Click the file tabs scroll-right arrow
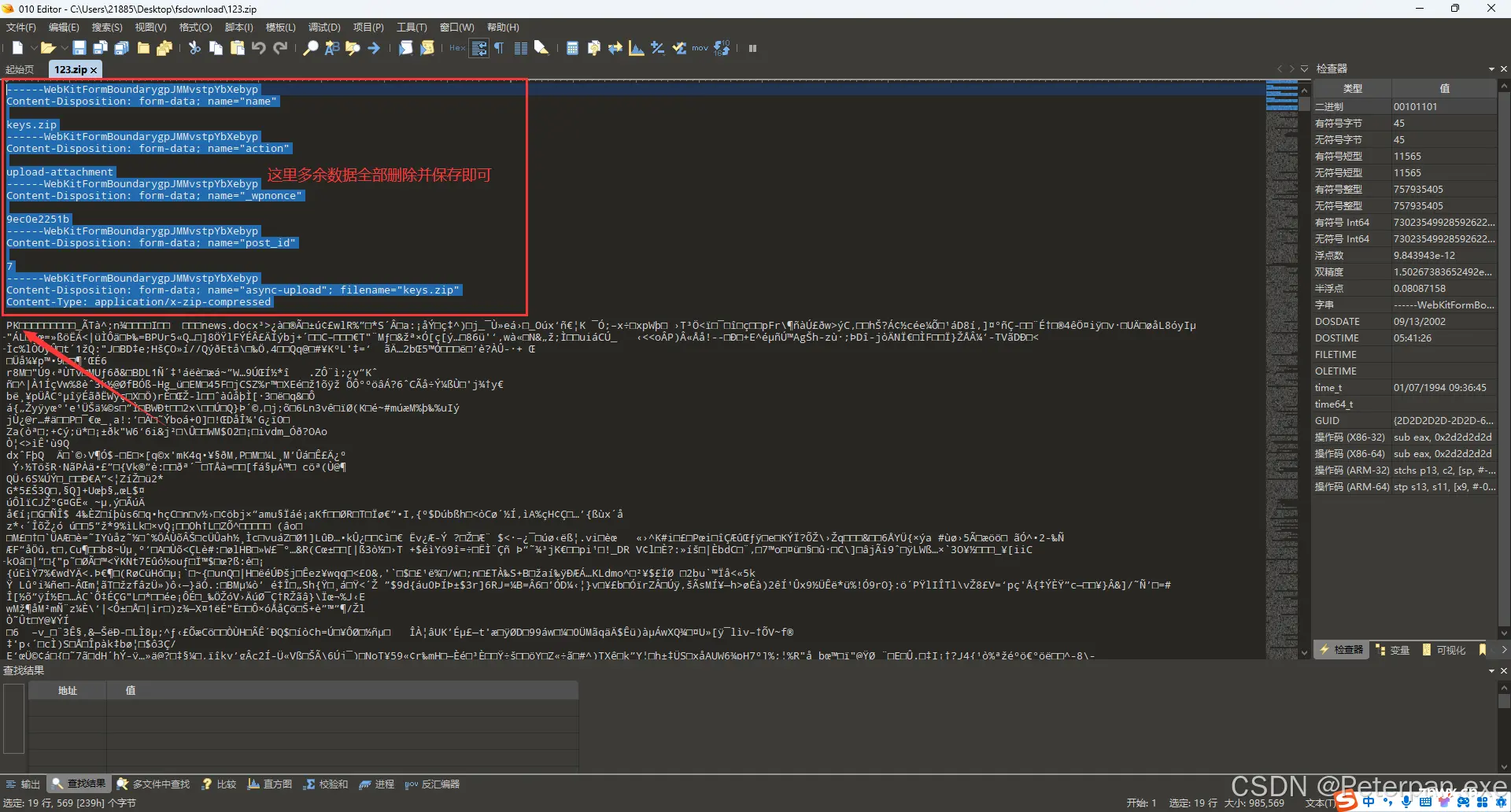Image resolution: width=1511 pixels, height=812 pixels. click(1291, 68)
